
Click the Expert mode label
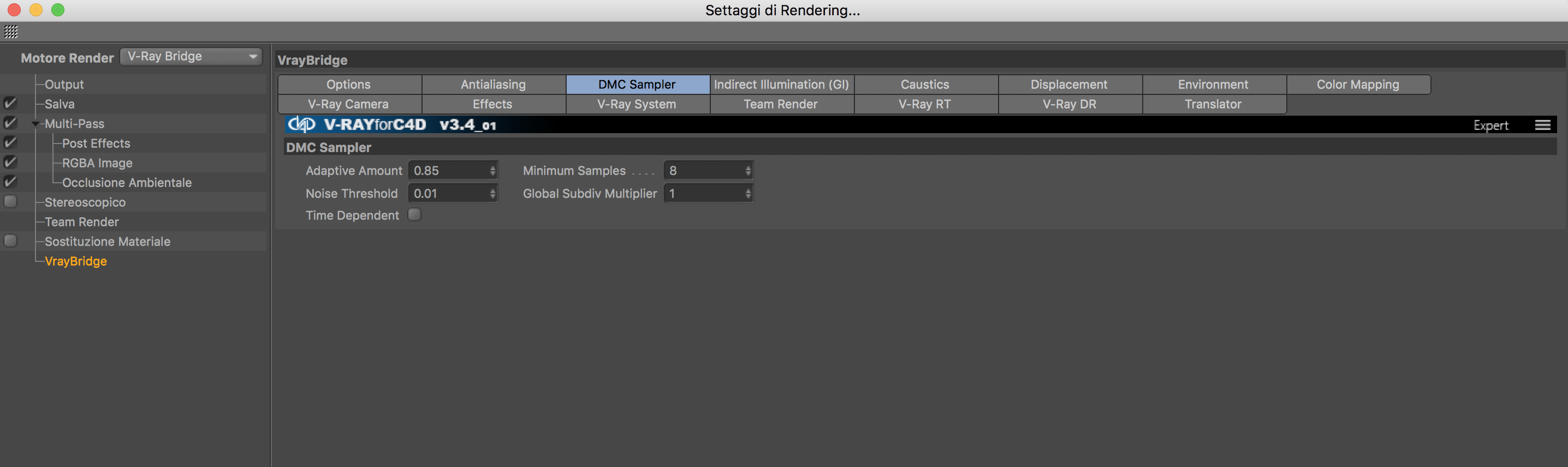coord(1490,125)
